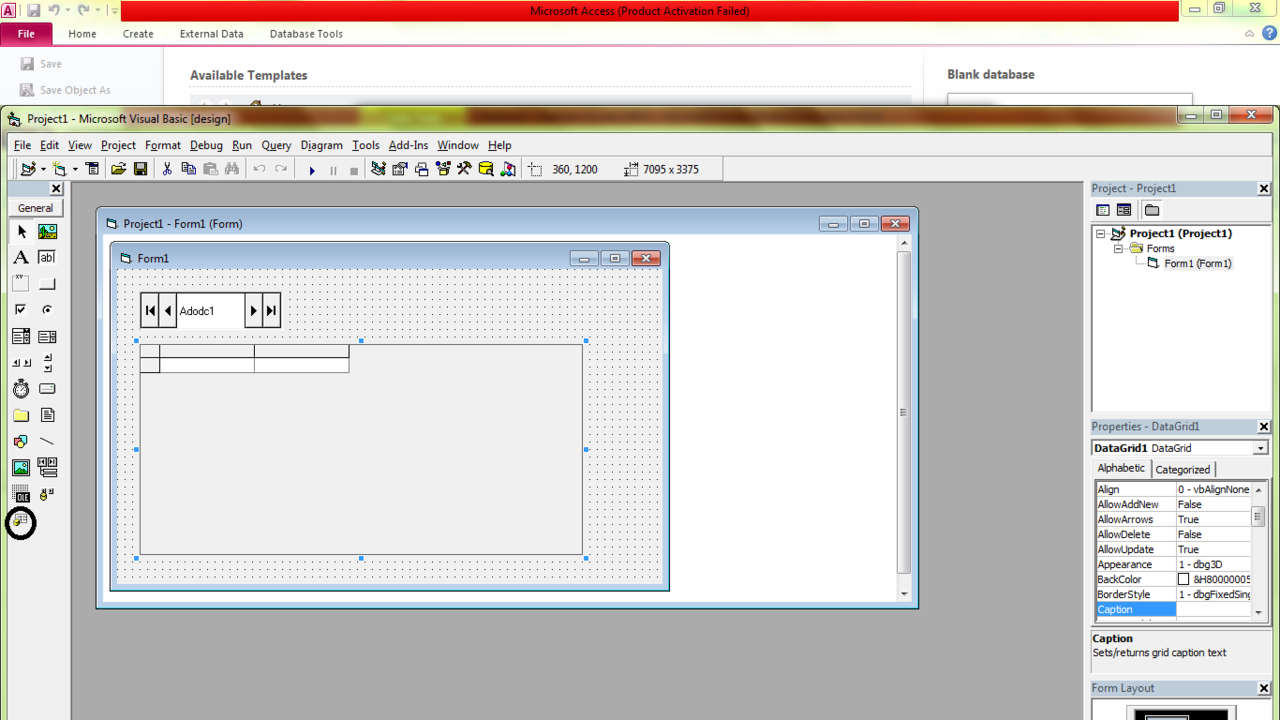
Task: Select the Image control tool
Action: click(x=21, y=467)
